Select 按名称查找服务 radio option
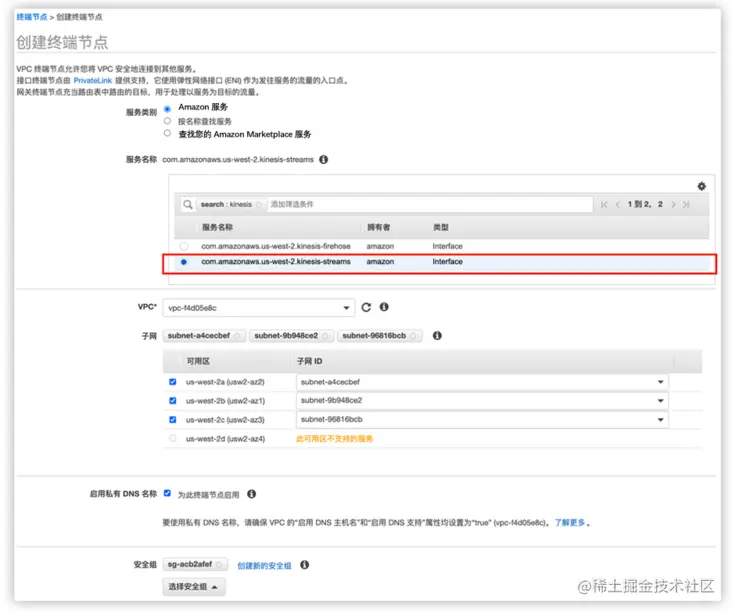732x612 pixels. coord(167,121)
